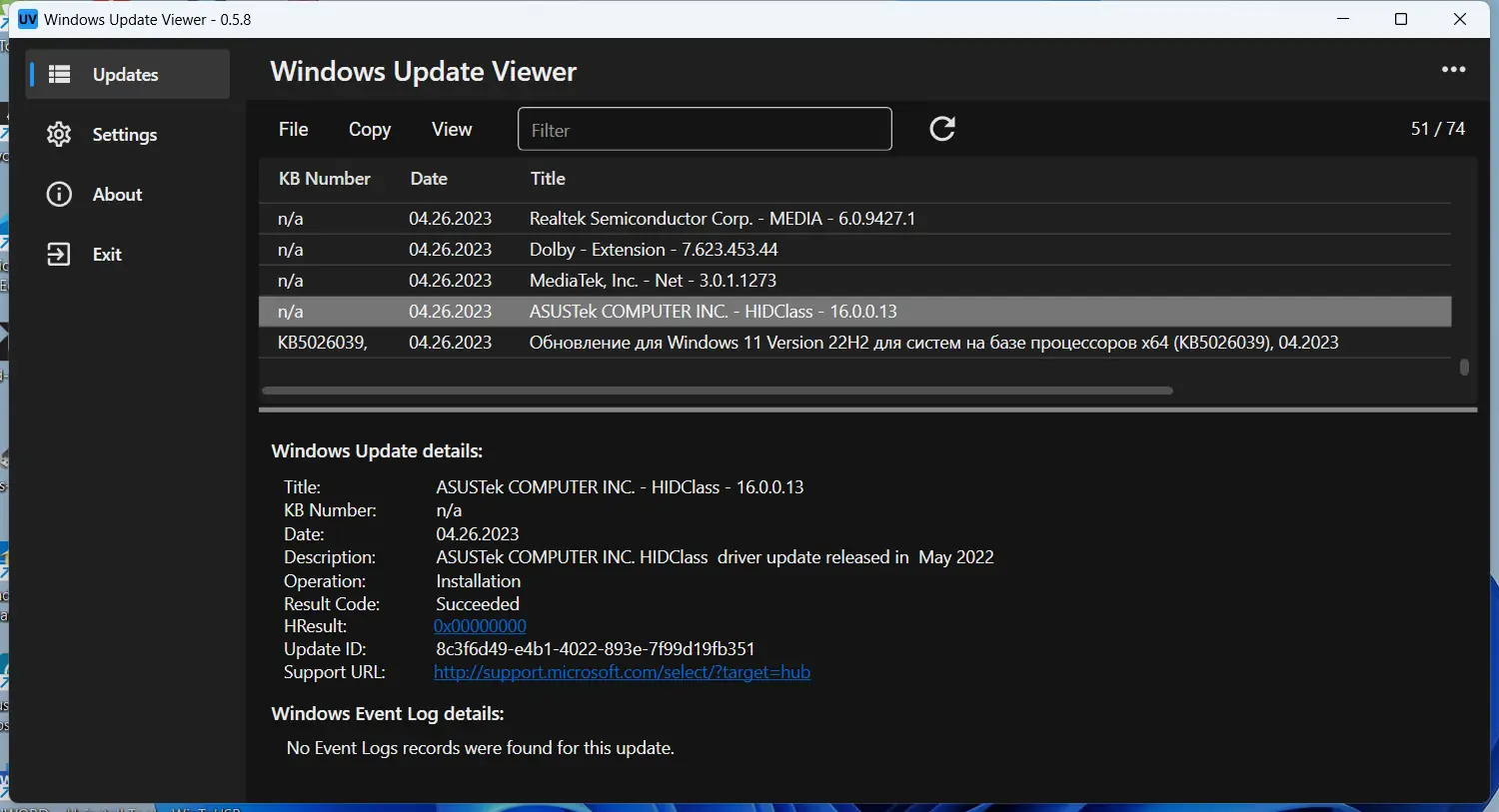Click the 51 / 74 update counter
The height and width of the screenshot is (812, 1499).
click(x=1438, y=129)
